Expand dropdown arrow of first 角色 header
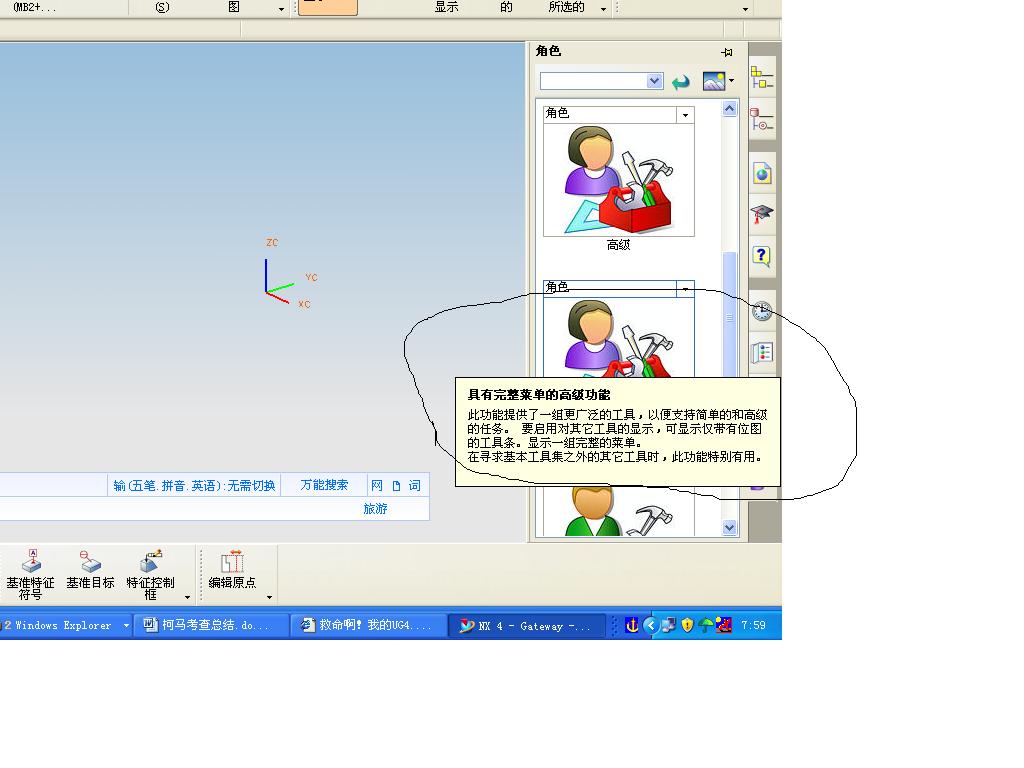The width and height of the screenshot is (1024, 768). [685, 115]
